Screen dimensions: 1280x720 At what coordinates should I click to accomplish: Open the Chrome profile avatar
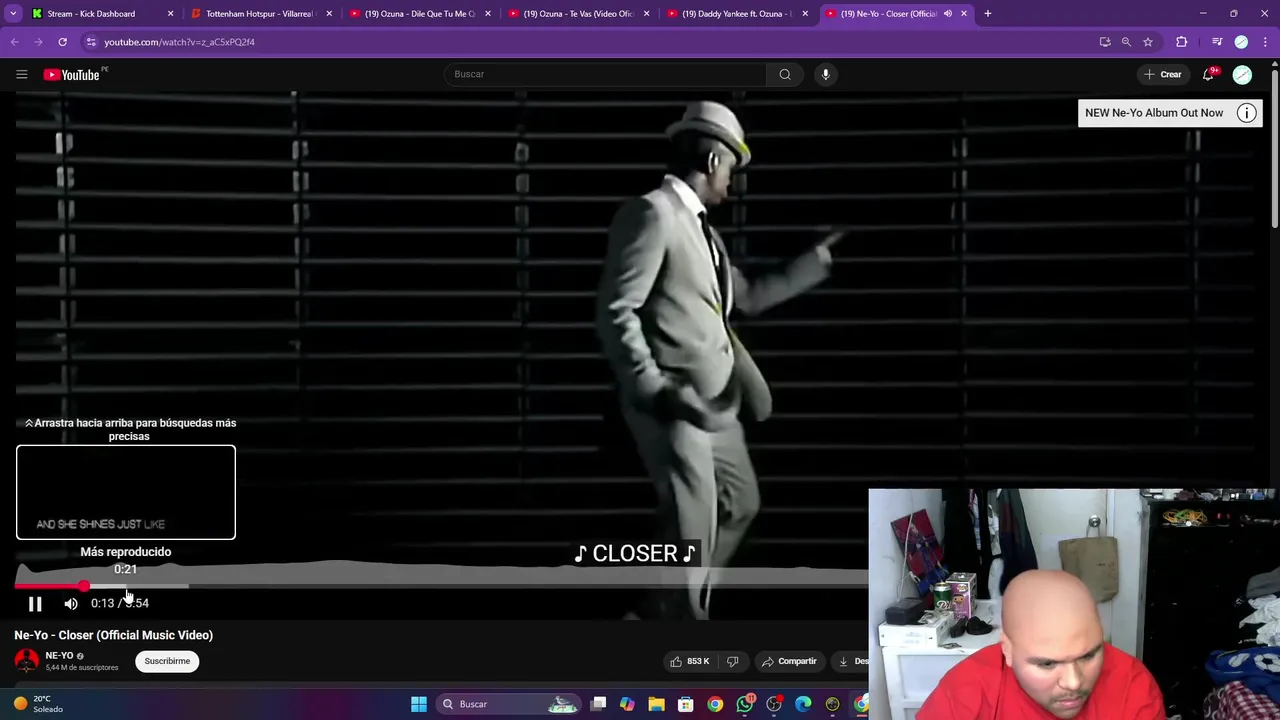coord(1241,42)
